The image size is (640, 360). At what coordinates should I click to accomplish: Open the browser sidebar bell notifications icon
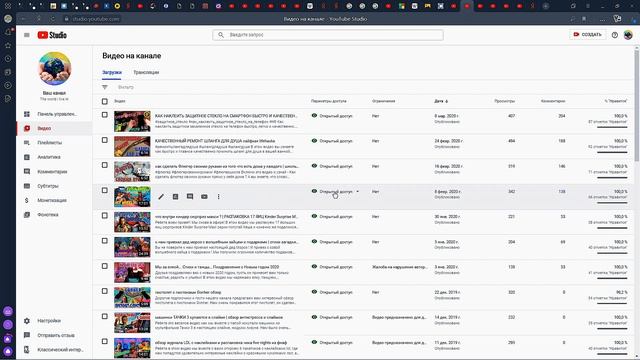click(8, 32)
